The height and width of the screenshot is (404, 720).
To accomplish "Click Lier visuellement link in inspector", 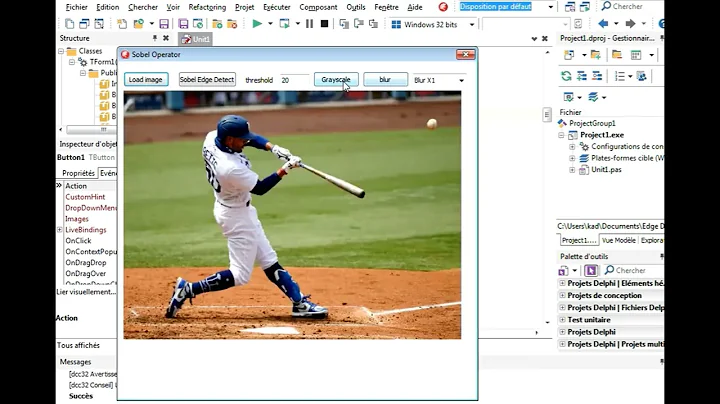I will click(86, 292).
